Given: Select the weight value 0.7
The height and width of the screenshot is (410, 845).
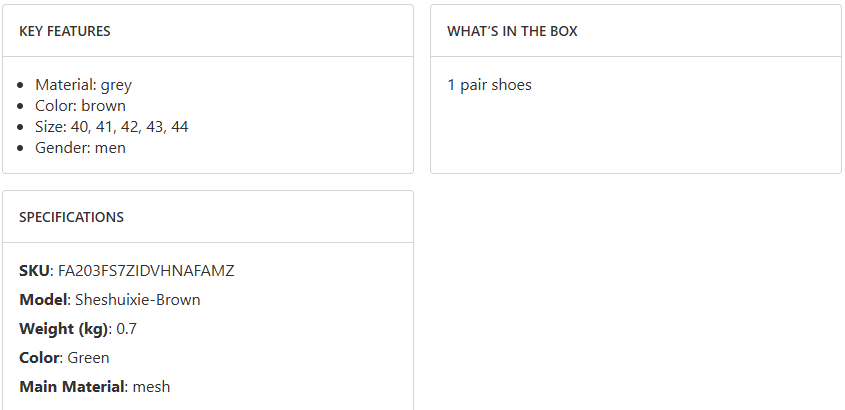Looking at the screenshot, I should pyautogui.click(x=127, y=329).
